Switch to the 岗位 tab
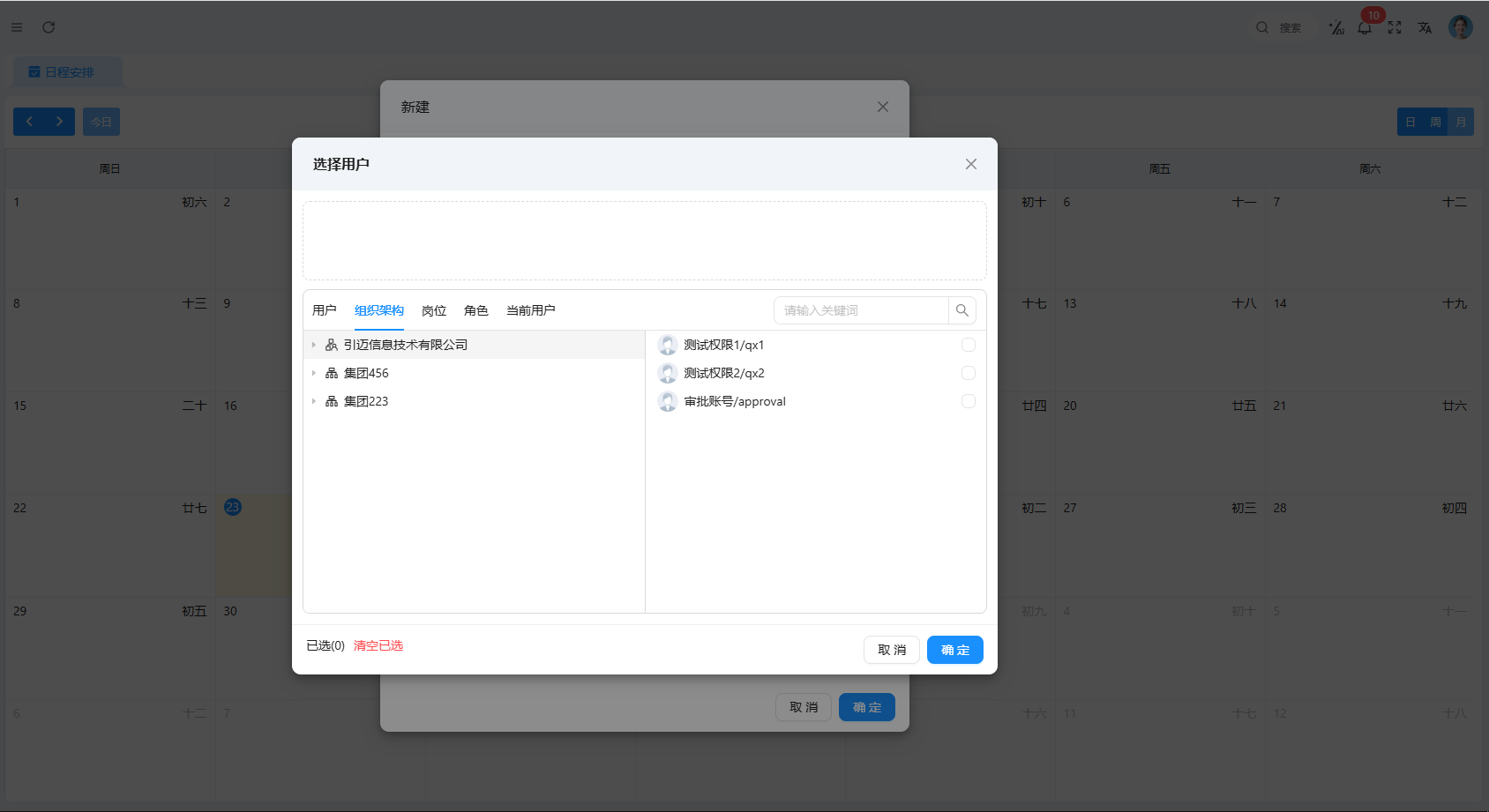Image resolution: width=1489 pixels, height=812 pixels. pos(434,310)
